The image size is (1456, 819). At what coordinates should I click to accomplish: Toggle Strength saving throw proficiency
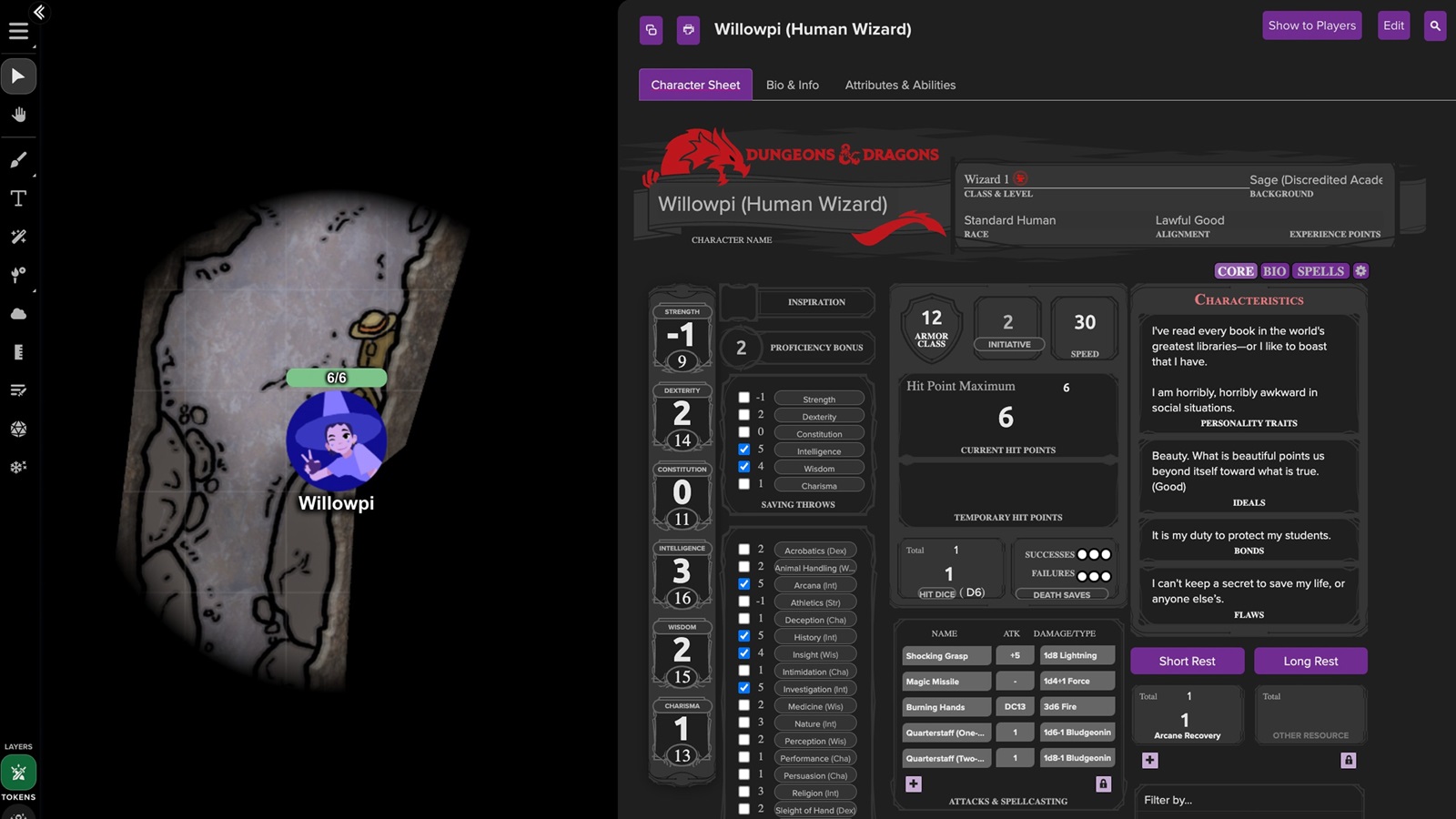click(x=743, y=398)
